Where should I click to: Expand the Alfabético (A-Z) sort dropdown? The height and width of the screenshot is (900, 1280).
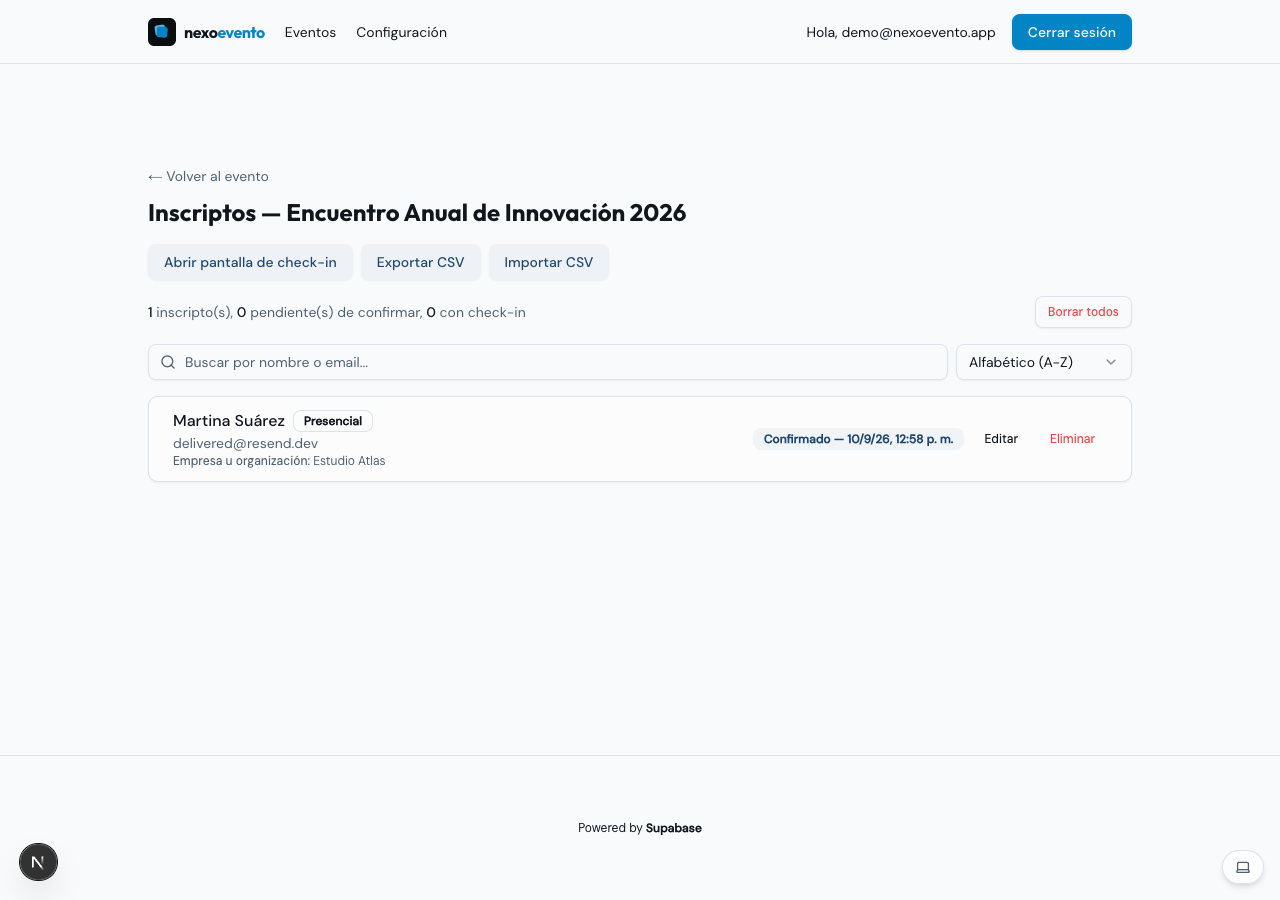[1044, 362]
